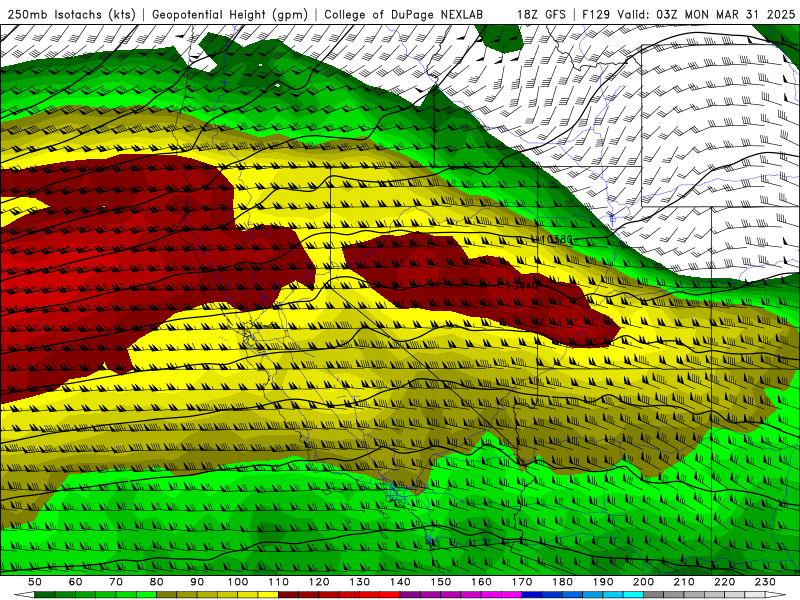Select the bright red swatch left of 140
This screenshot has width=800, height=600.
390,595
